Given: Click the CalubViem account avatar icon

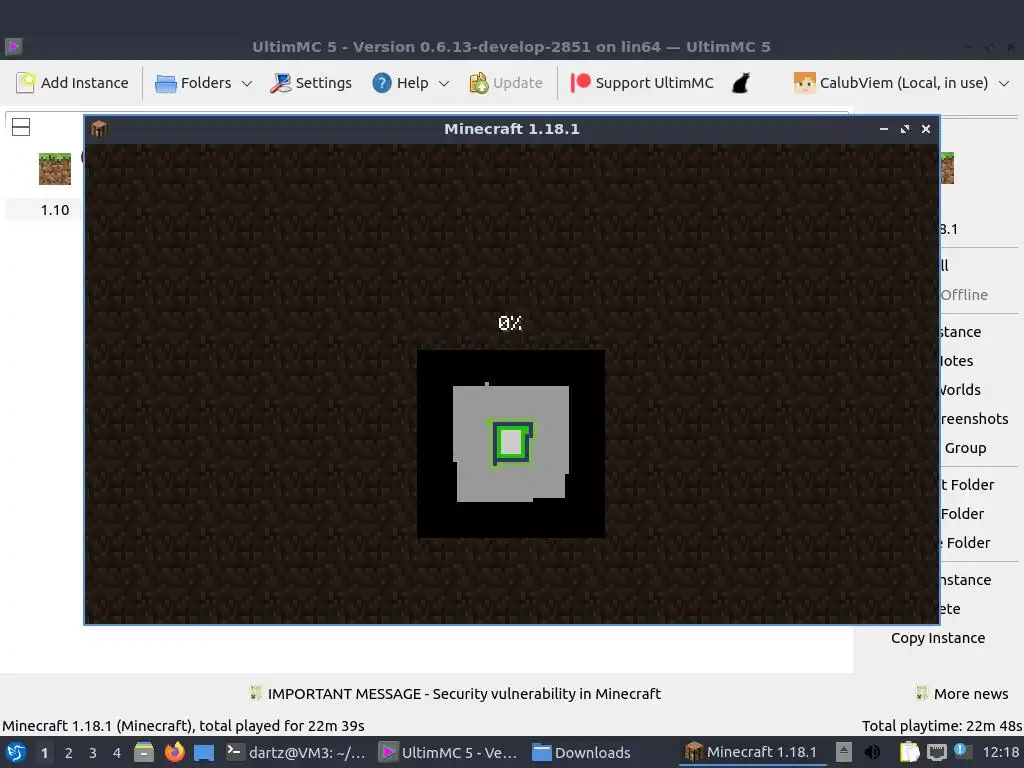Looking at the screenshot, I should click(804, 83).
